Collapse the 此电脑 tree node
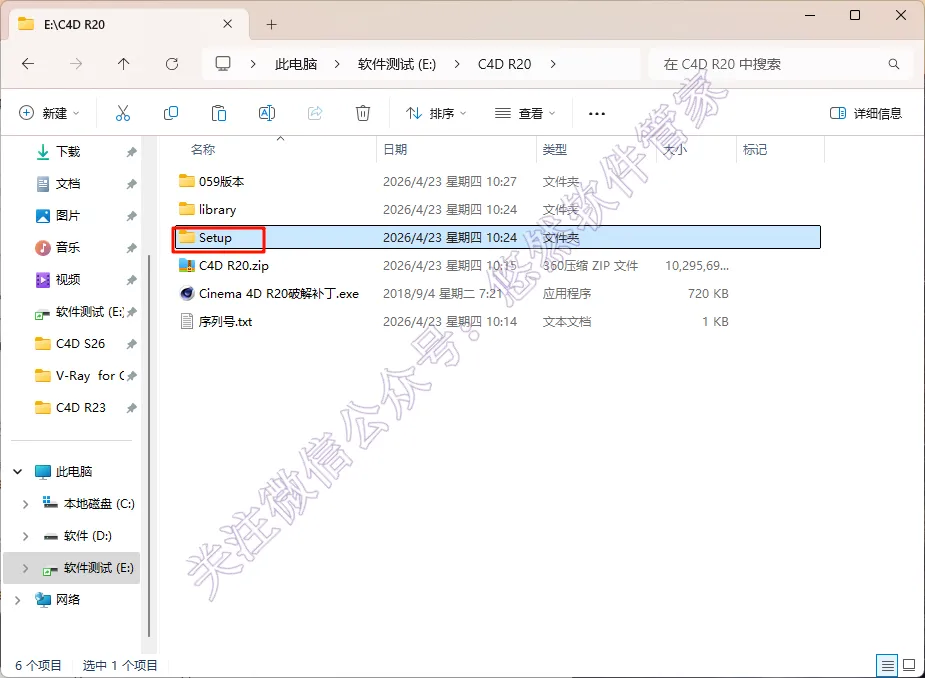Viewport: 925px width, 678px height. (18, 471)
